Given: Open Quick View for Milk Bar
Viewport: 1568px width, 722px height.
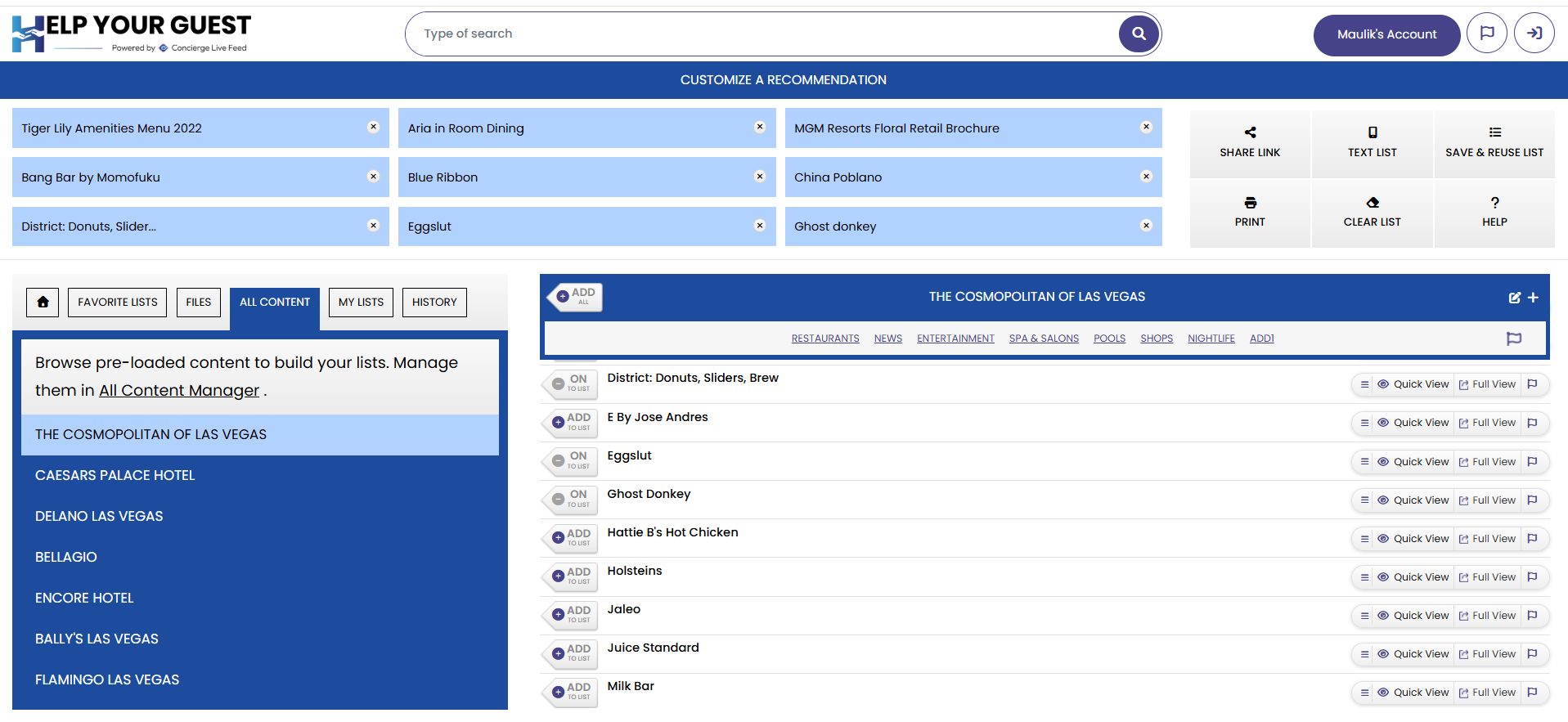Looking at the screenshot, I should click(1413, 693).
